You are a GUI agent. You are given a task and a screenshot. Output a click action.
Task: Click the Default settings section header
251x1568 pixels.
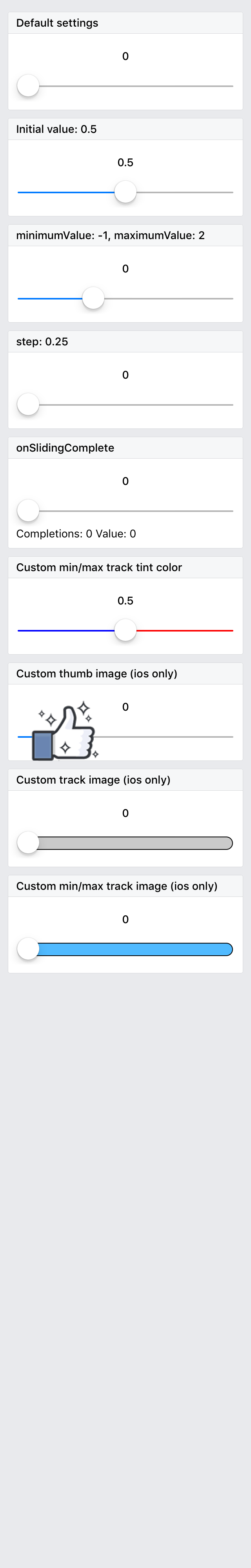(x=57, y=23)
